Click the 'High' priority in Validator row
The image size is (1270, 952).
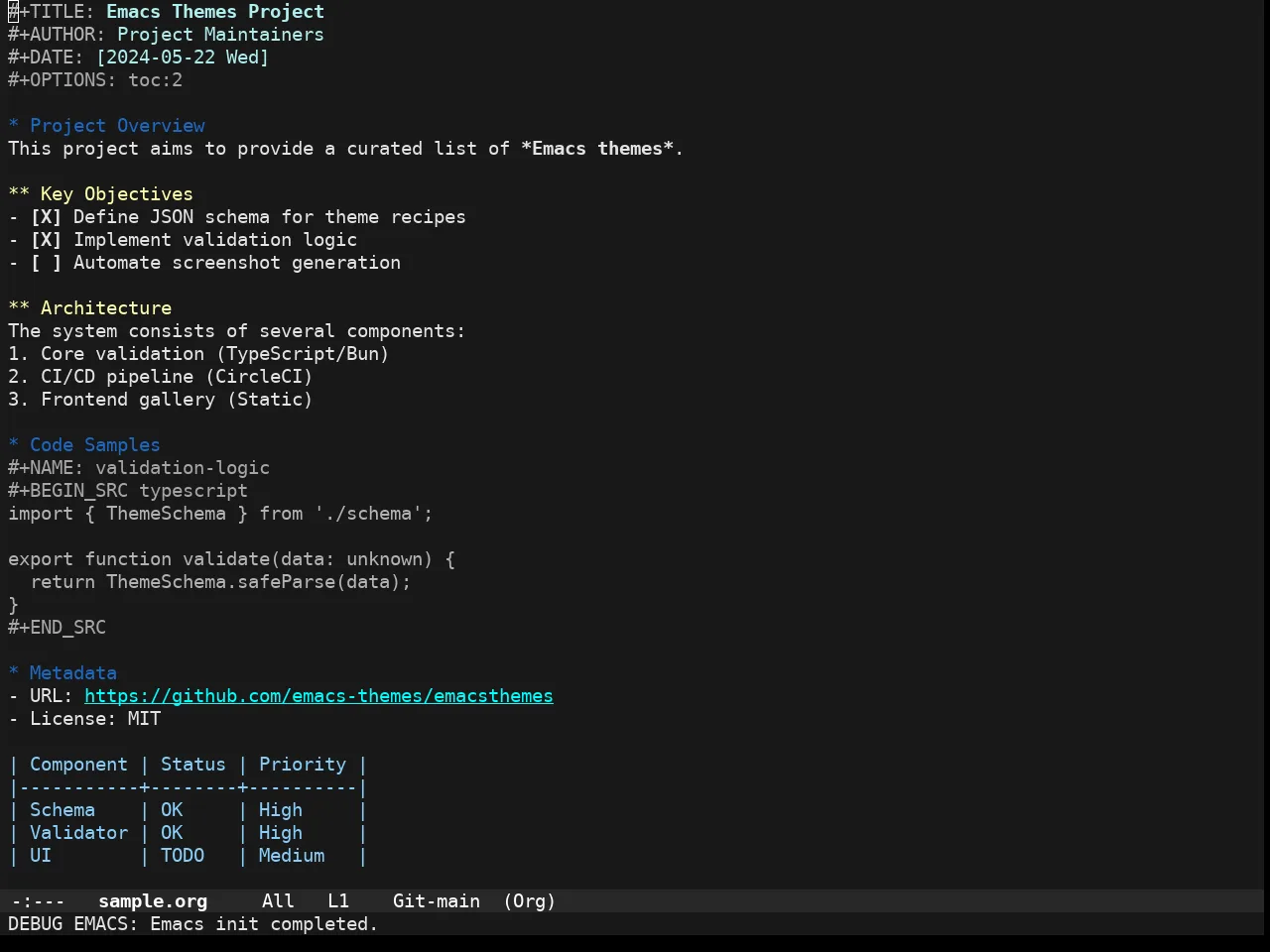pyautogui.click(x=281, y=833)
